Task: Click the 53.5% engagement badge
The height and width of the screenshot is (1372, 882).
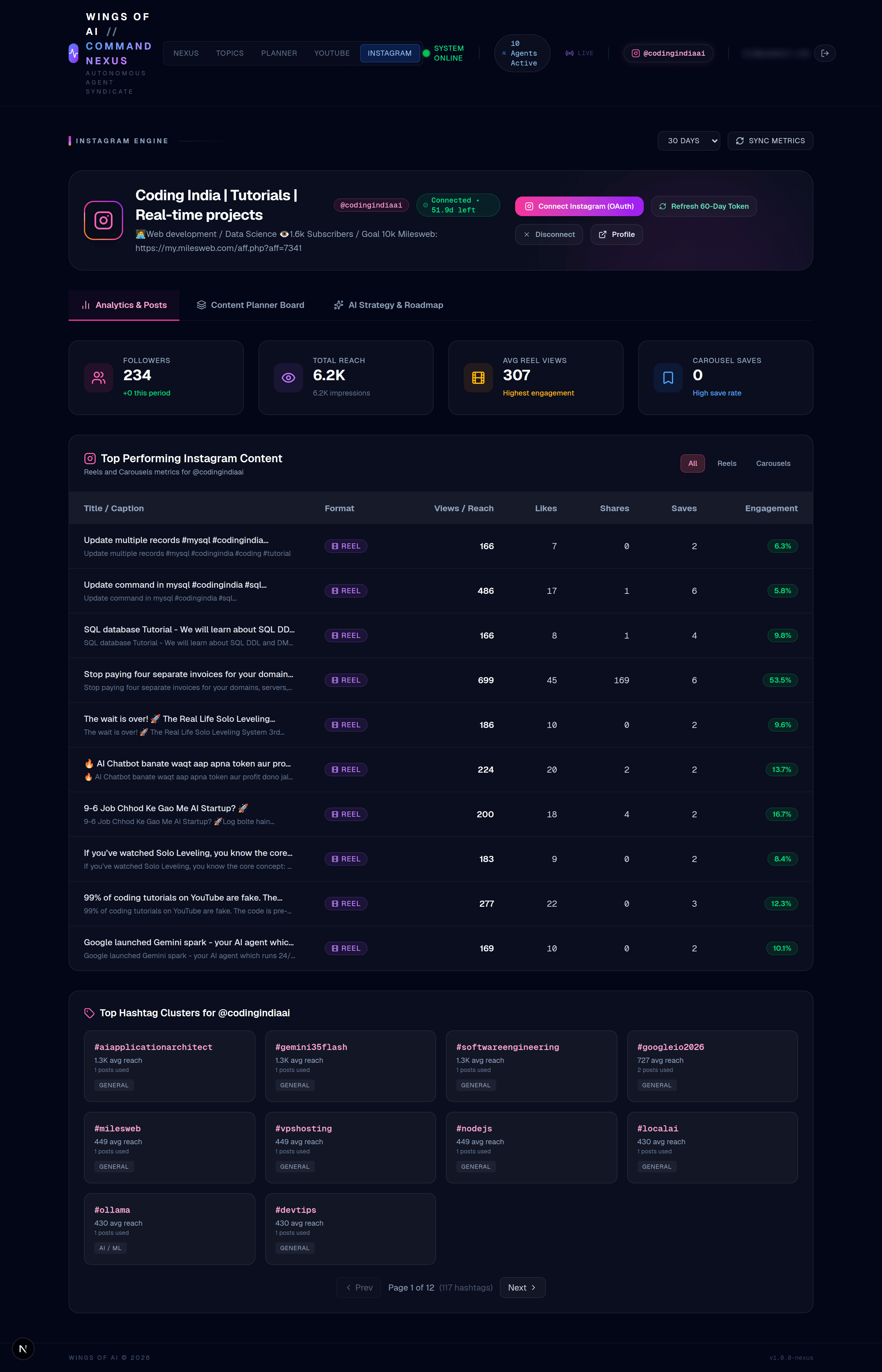Action: coord(780,680)
